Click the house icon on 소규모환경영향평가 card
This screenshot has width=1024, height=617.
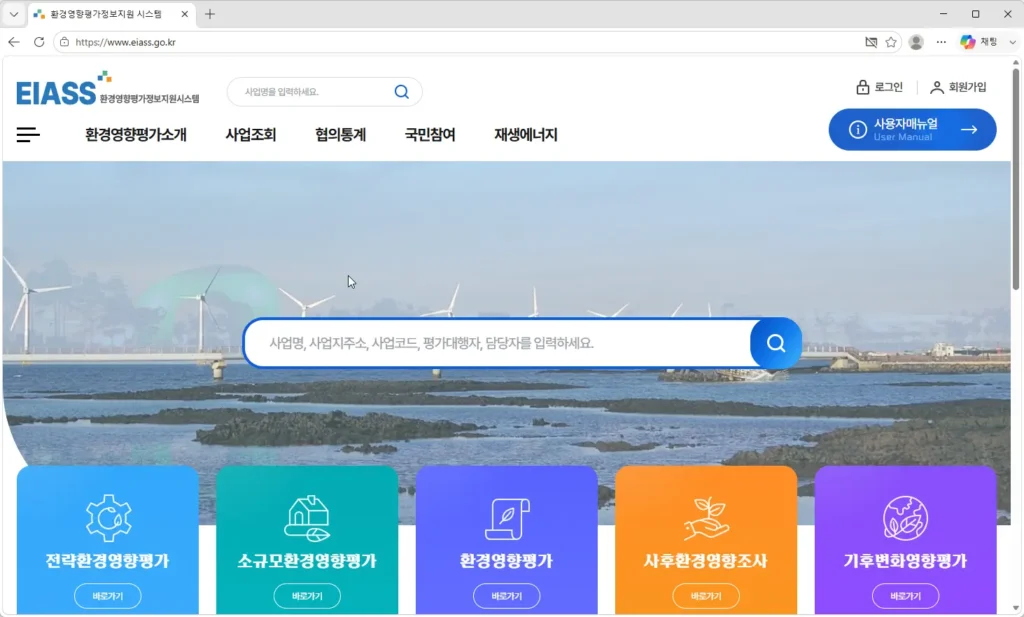(307, 518)
